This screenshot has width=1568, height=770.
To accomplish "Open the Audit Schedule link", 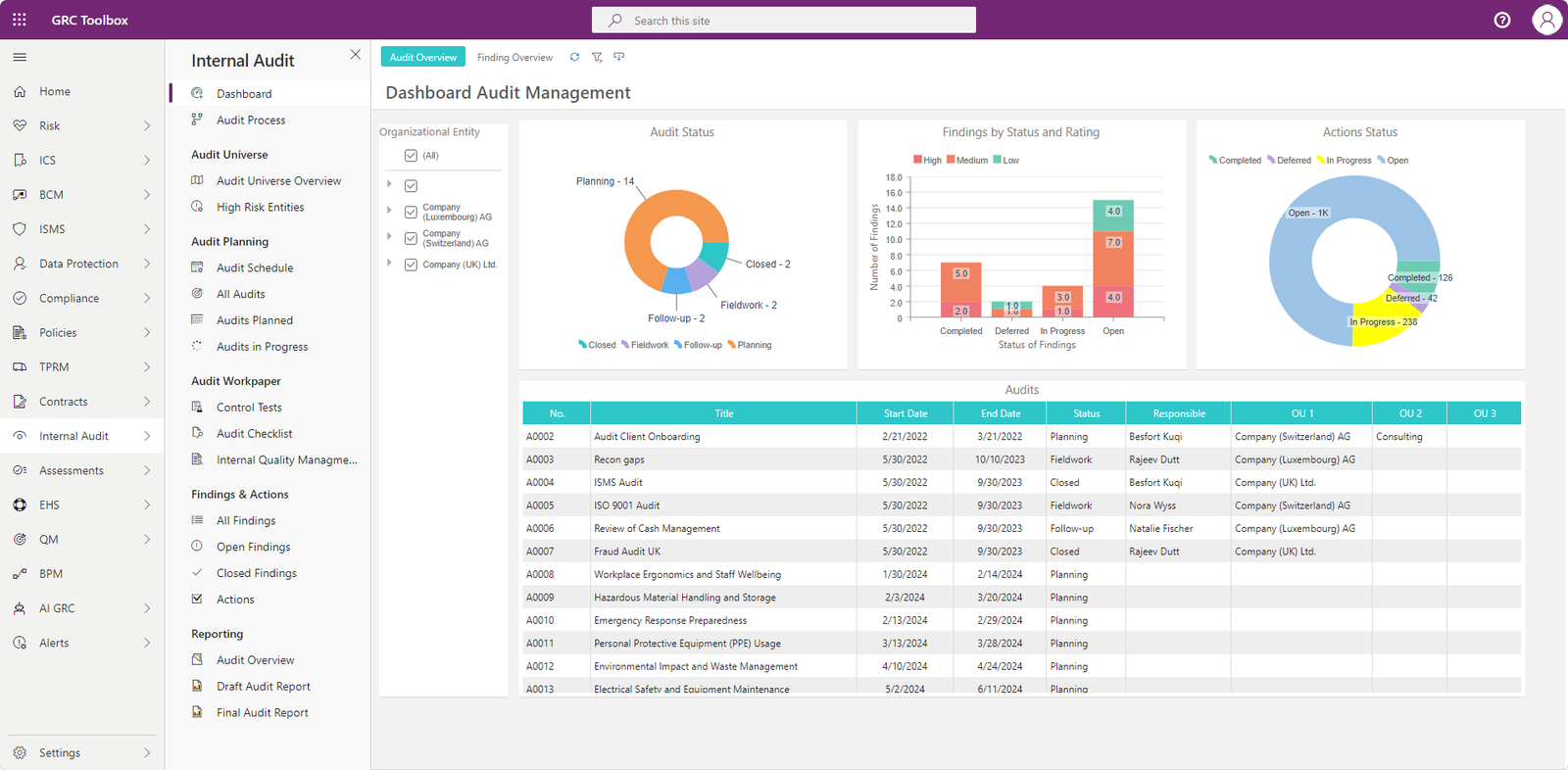I will click(x=255, y=267).
